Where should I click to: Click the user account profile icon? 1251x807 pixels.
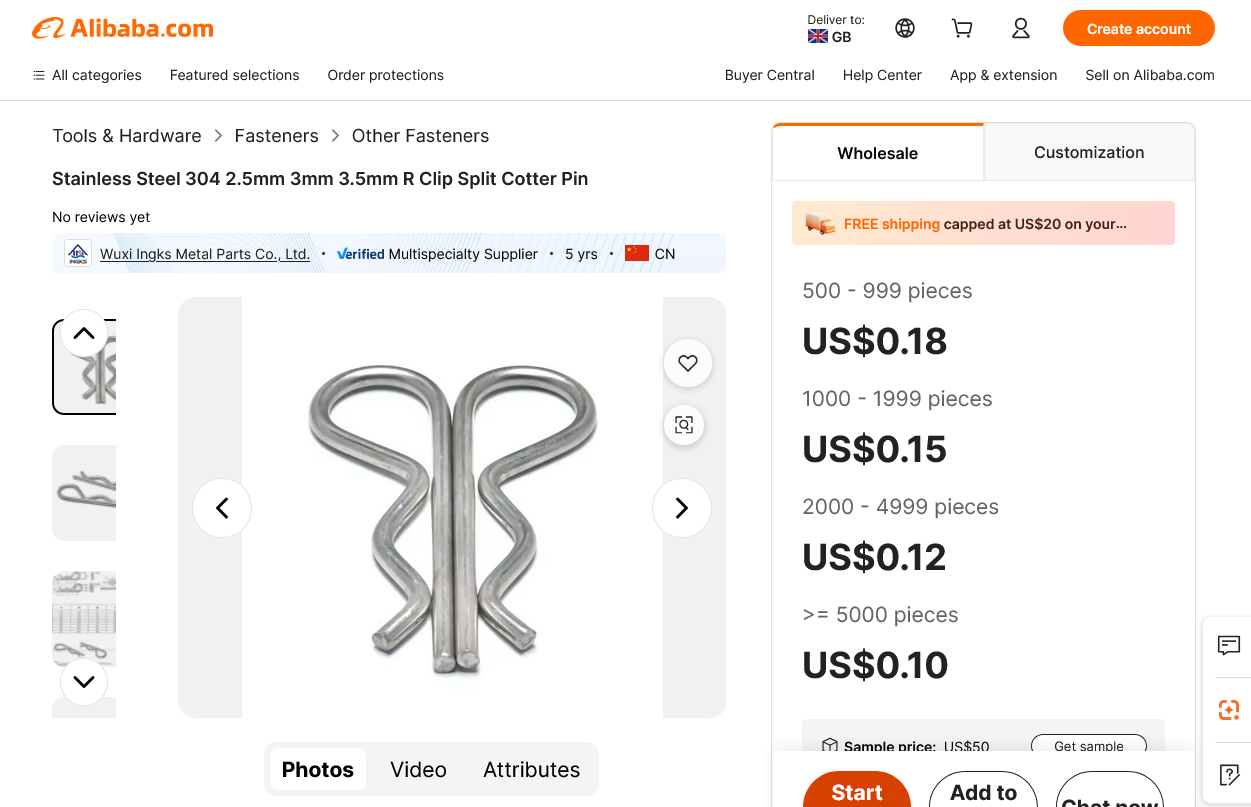(1020, 28)
